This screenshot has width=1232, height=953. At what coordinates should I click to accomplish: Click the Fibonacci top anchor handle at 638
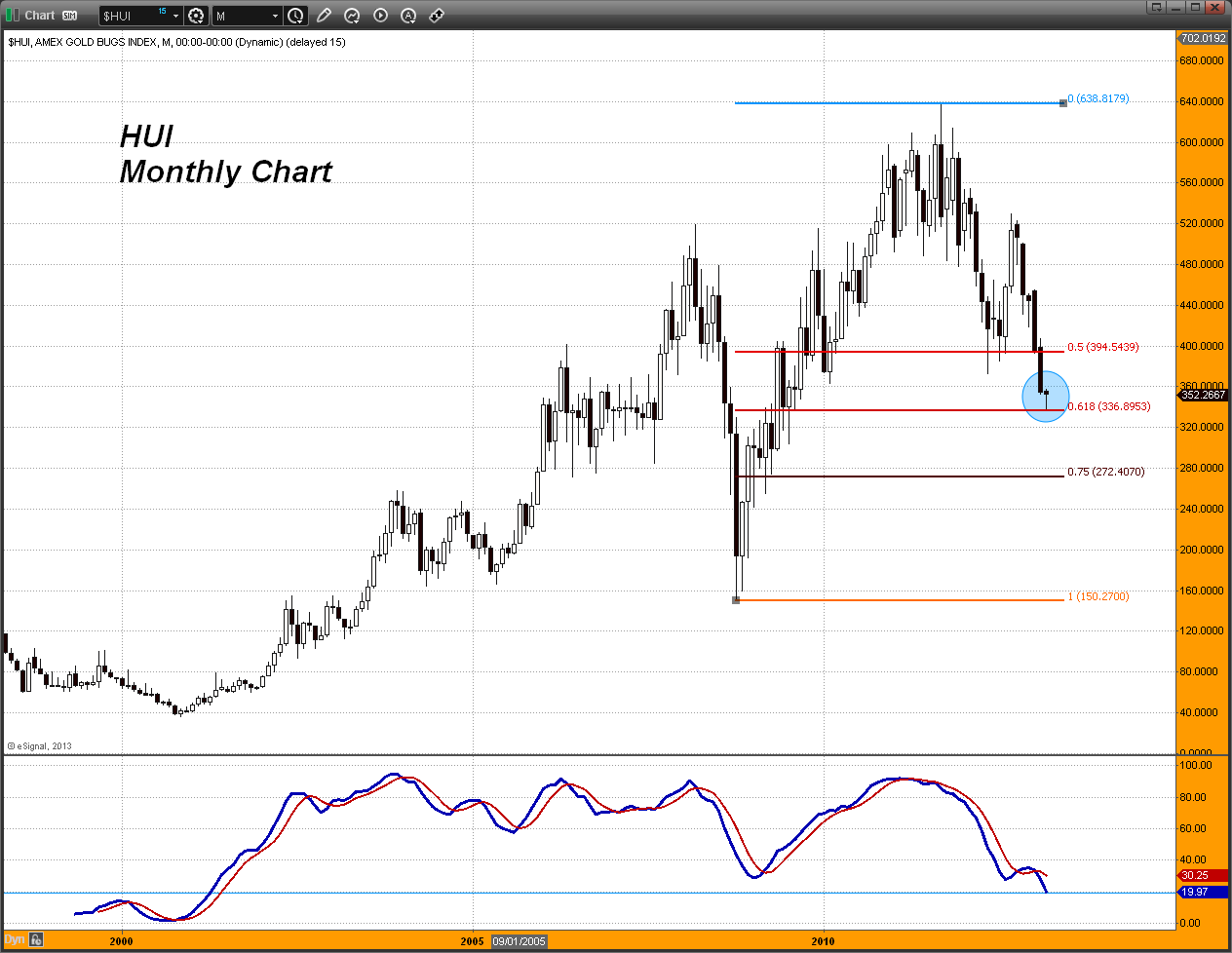click(x=1063, y=102)
